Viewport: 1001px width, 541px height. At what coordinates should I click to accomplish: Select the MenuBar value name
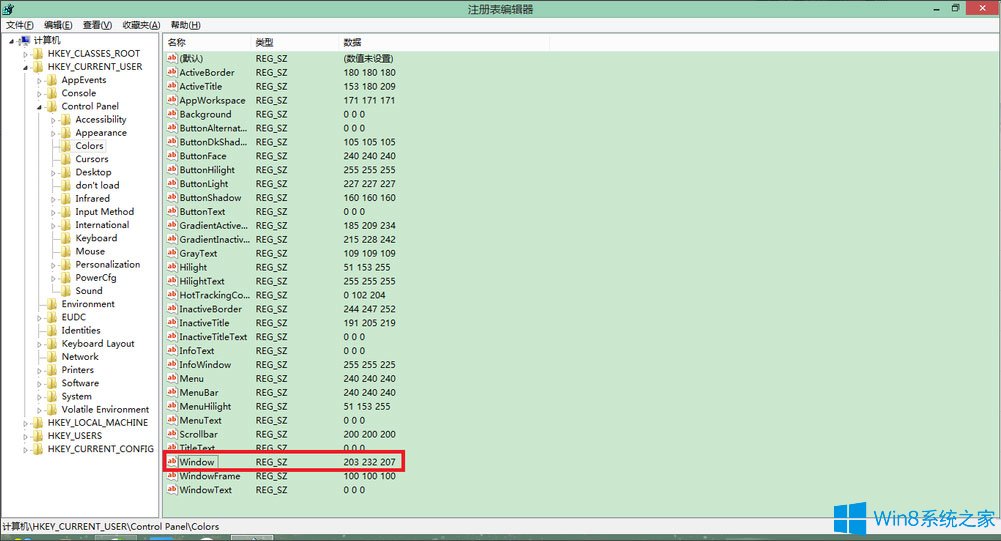point(199,392)
